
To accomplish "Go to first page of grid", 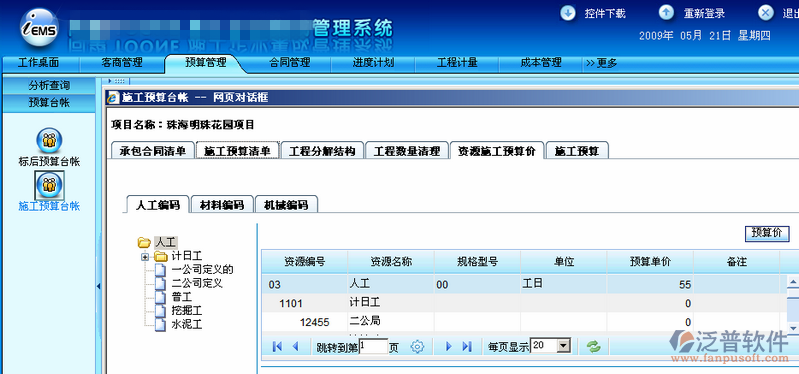I will click(277, 347).
